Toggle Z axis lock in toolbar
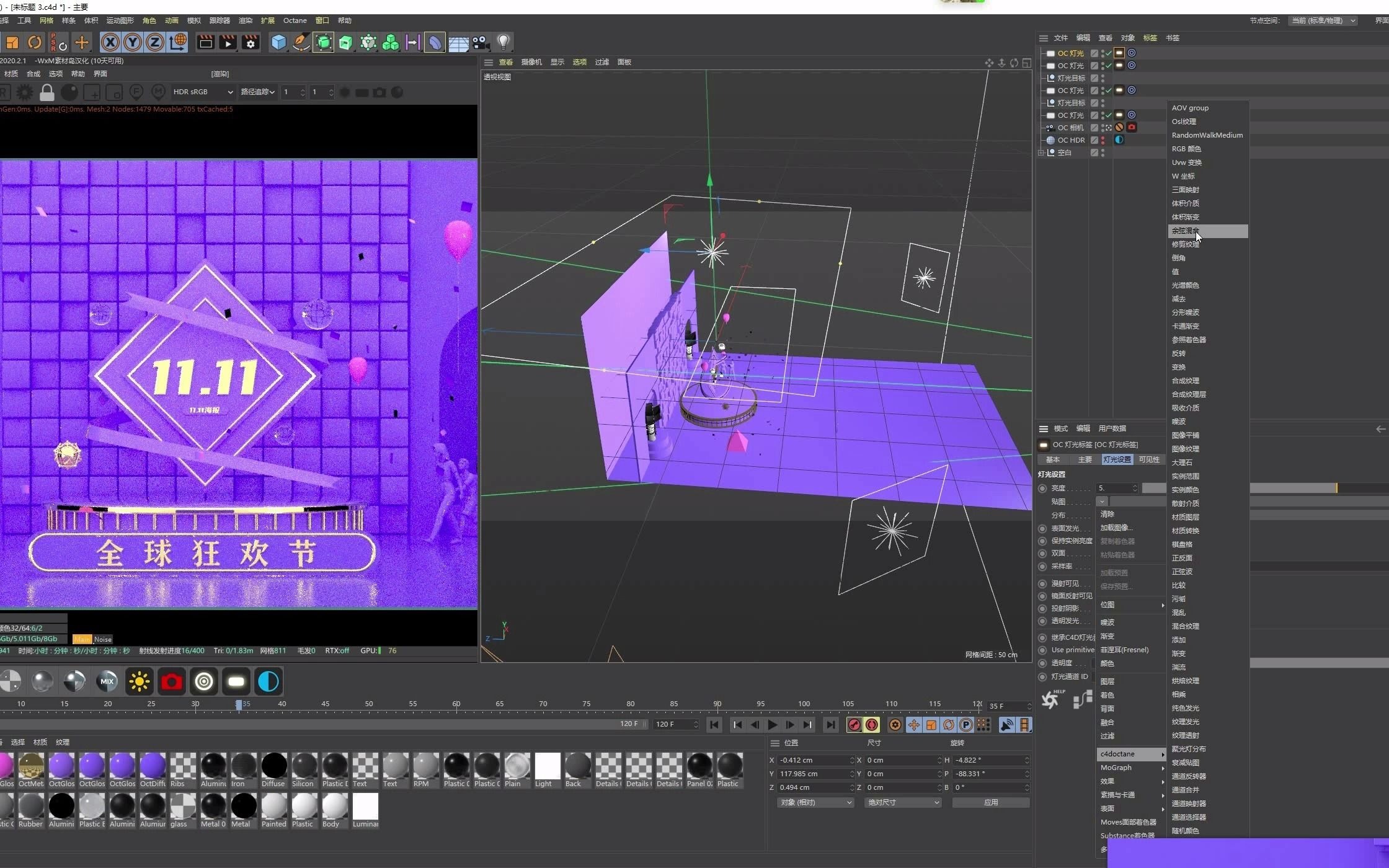The width and height of the screenshot is (1389, 868). coord(154,42)
